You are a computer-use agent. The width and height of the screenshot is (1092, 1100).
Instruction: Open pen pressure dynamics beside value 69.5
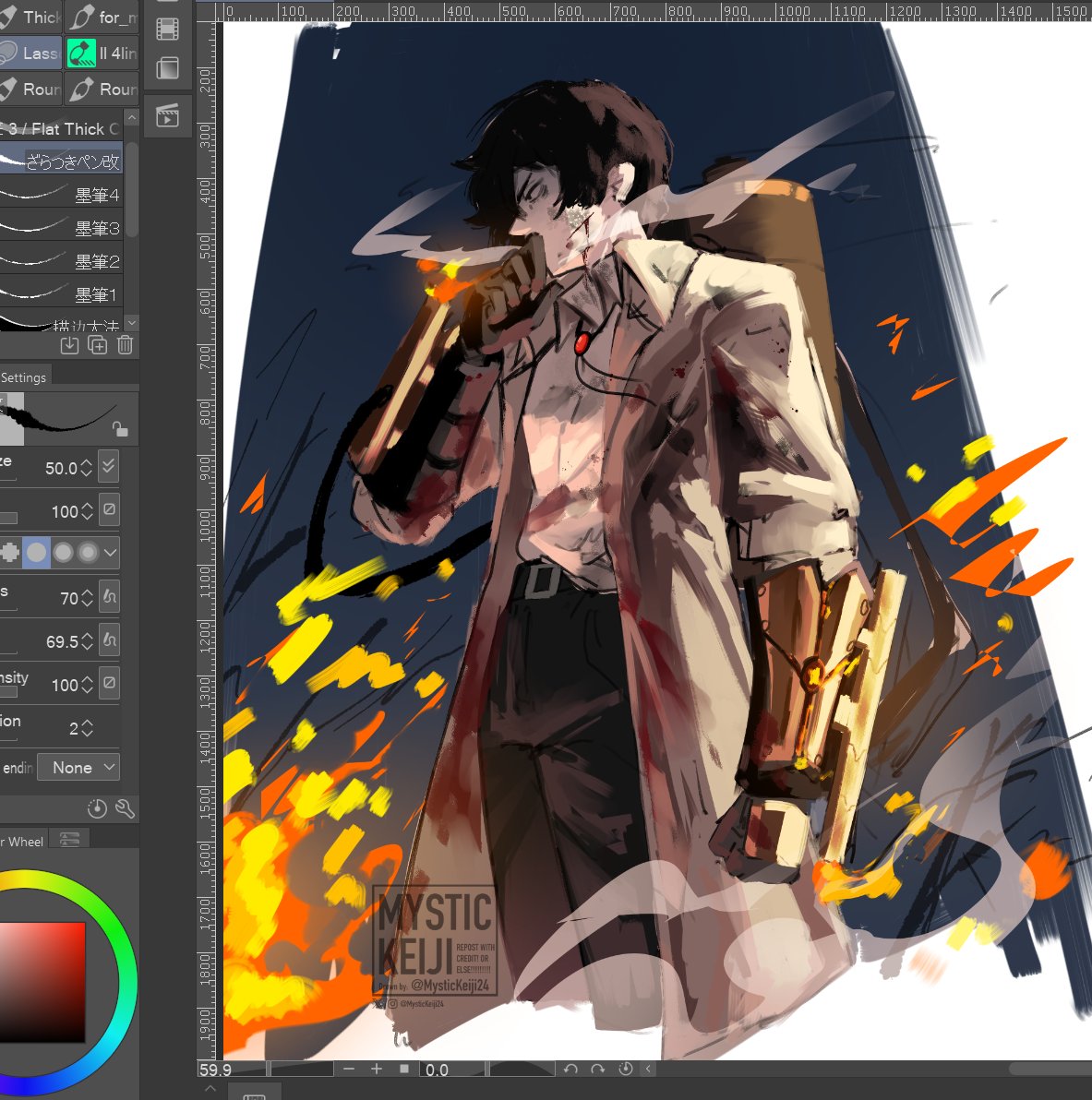(109, 640)
